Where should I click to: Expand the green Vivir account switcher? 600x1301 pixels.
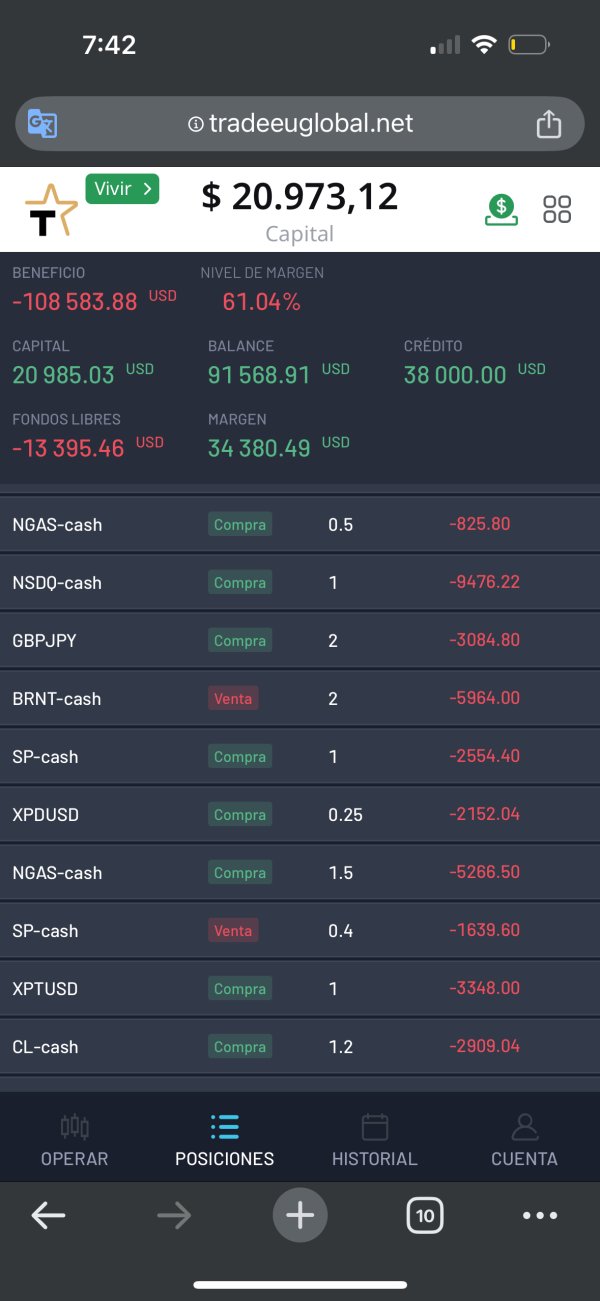pos(122,189)
